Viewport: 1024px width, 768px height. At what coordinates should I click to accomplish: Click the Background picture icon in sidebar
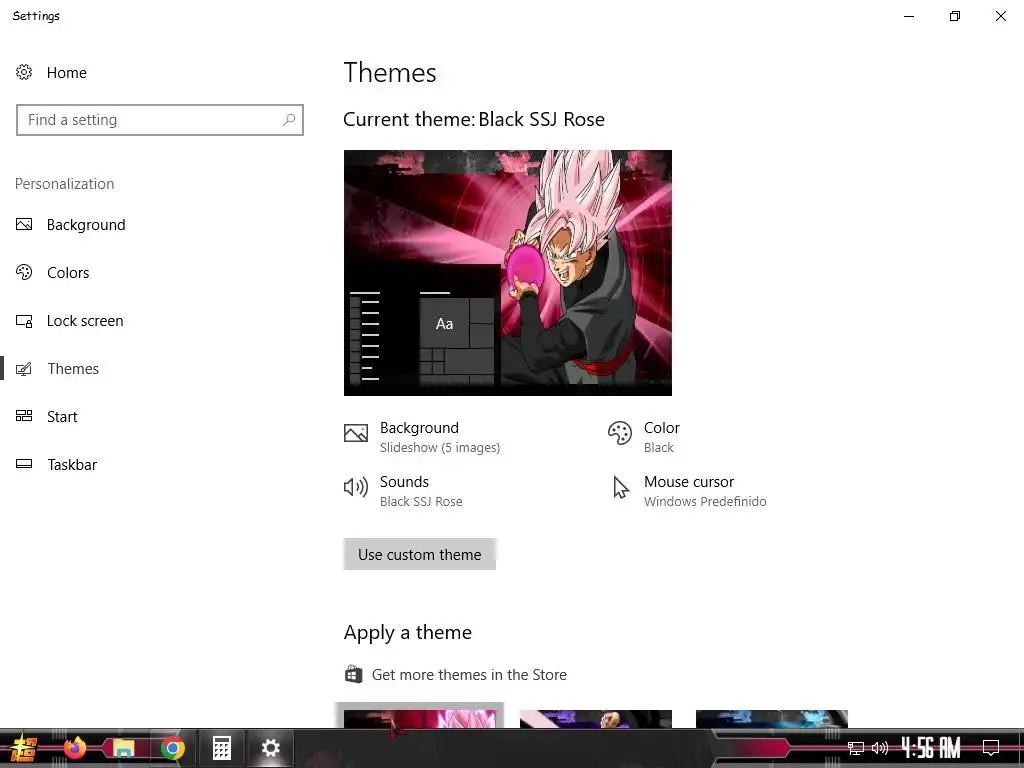tap(24, 225)
